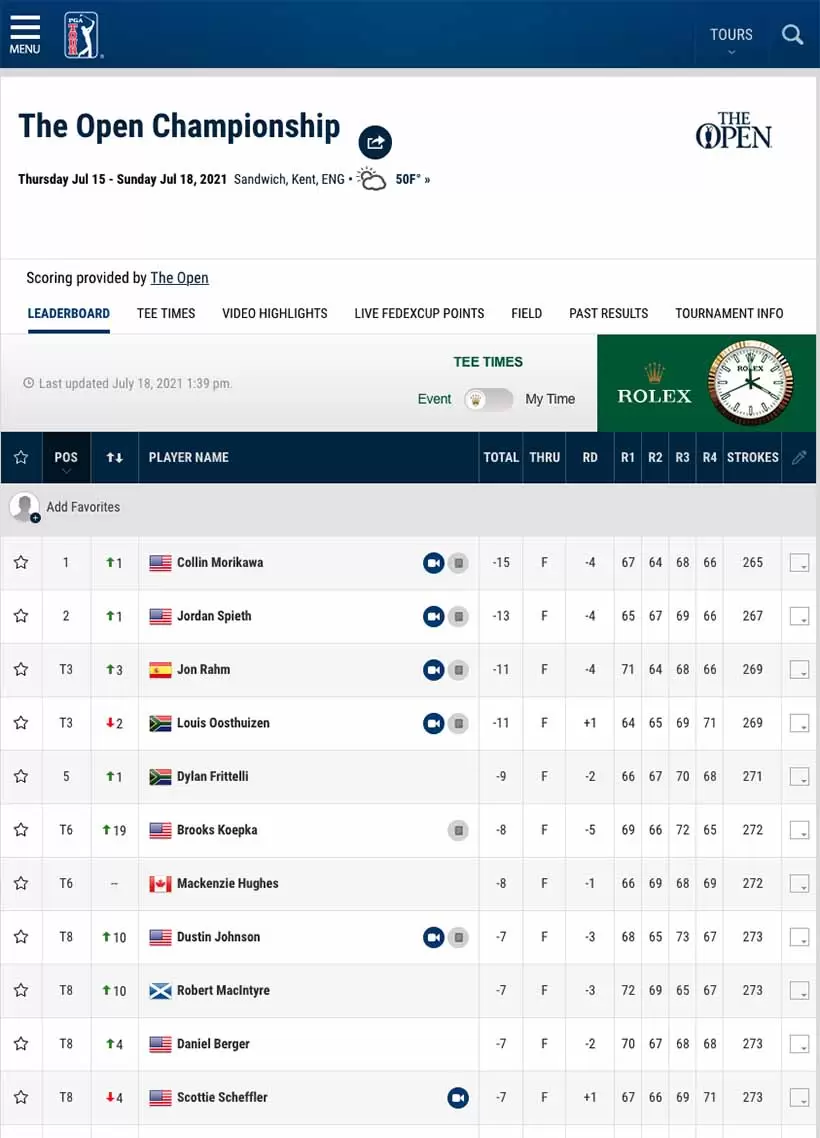Open Brooks Koepka's scorecard icon
Viewport: 820px width, 1138px height.
(x=458, y=830)
